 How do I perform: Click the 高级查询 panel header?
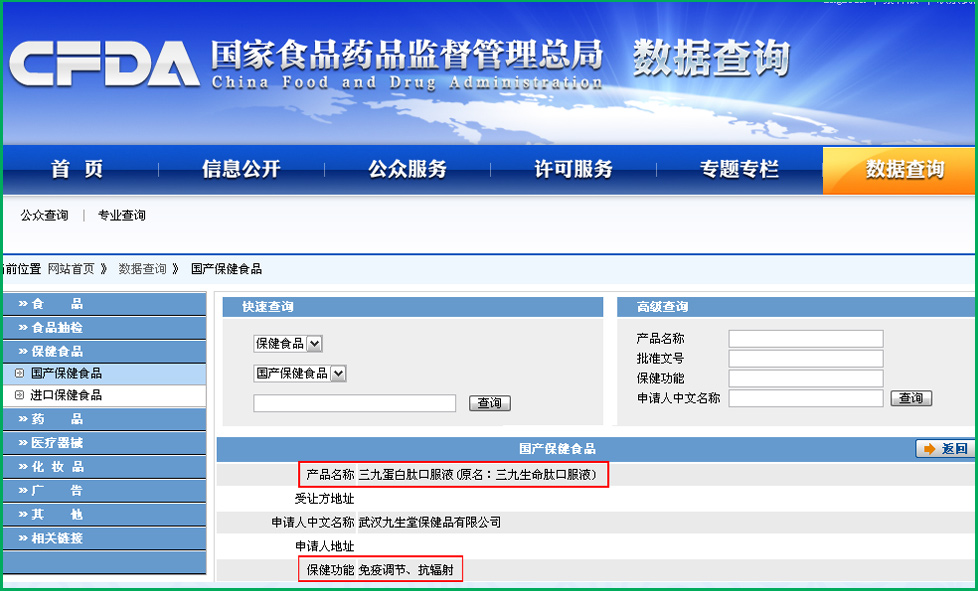[x=796, y=307]
